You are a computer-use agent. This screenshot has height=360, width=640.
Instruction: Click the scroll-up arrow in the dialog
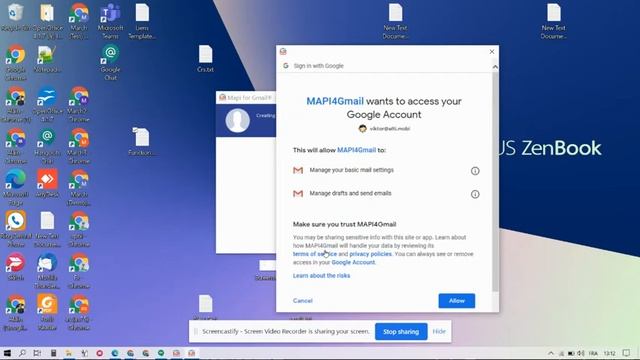495,67
